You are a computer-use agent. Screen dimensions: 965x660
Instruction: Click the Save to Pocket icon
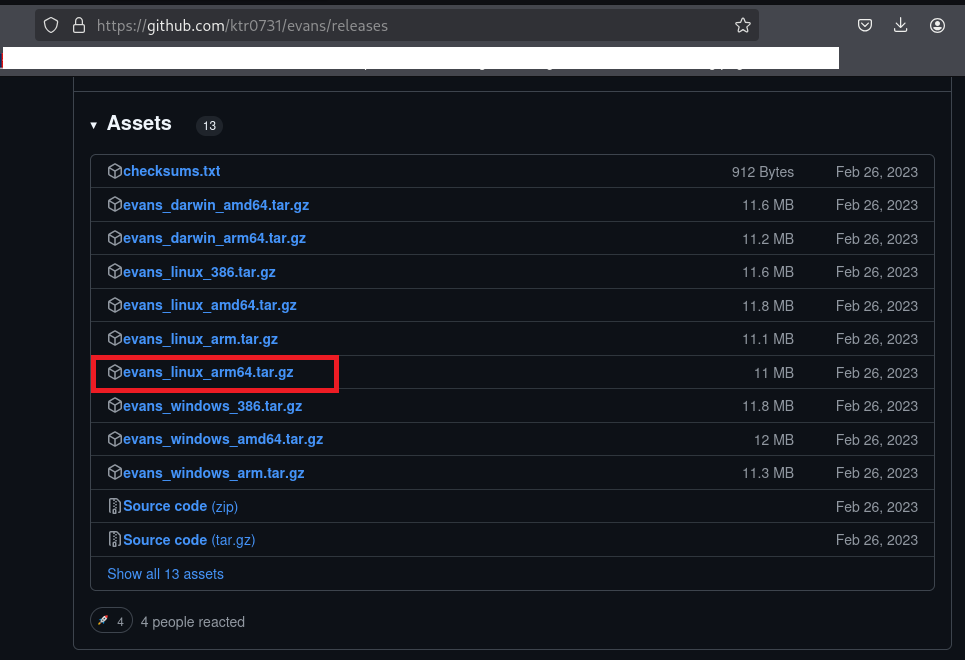point(866,25)
